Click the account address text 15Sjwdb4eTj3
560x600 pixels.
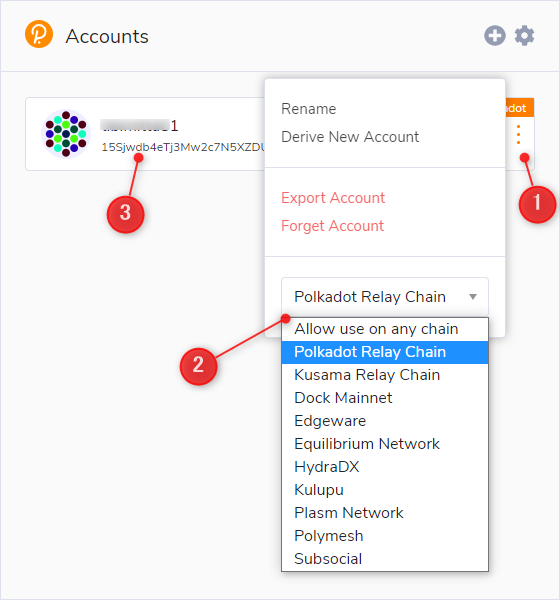point(183,147)
